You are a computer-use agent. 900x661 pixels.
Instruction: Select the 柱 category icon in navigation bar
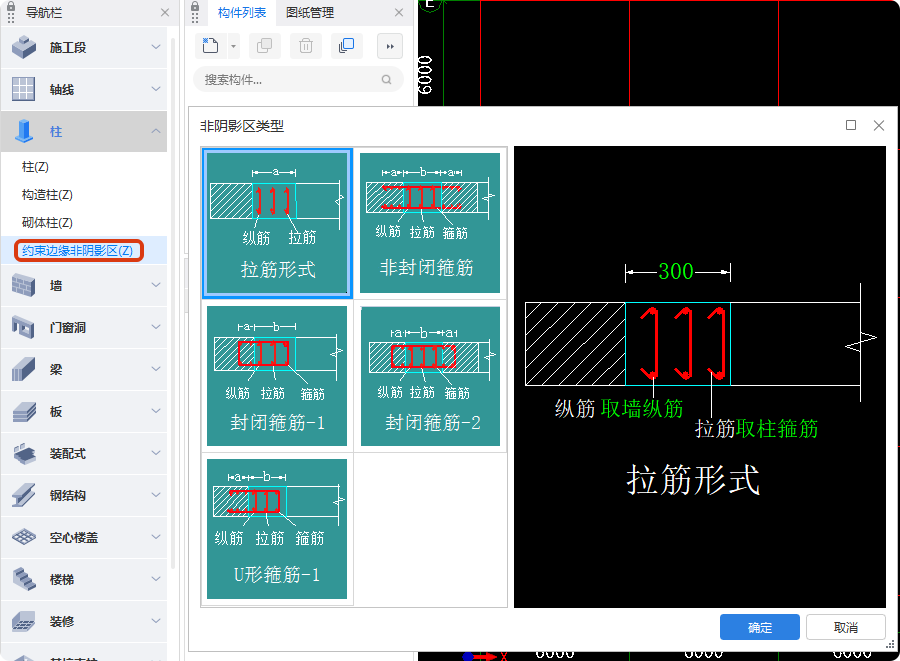[x=23, y=131]
